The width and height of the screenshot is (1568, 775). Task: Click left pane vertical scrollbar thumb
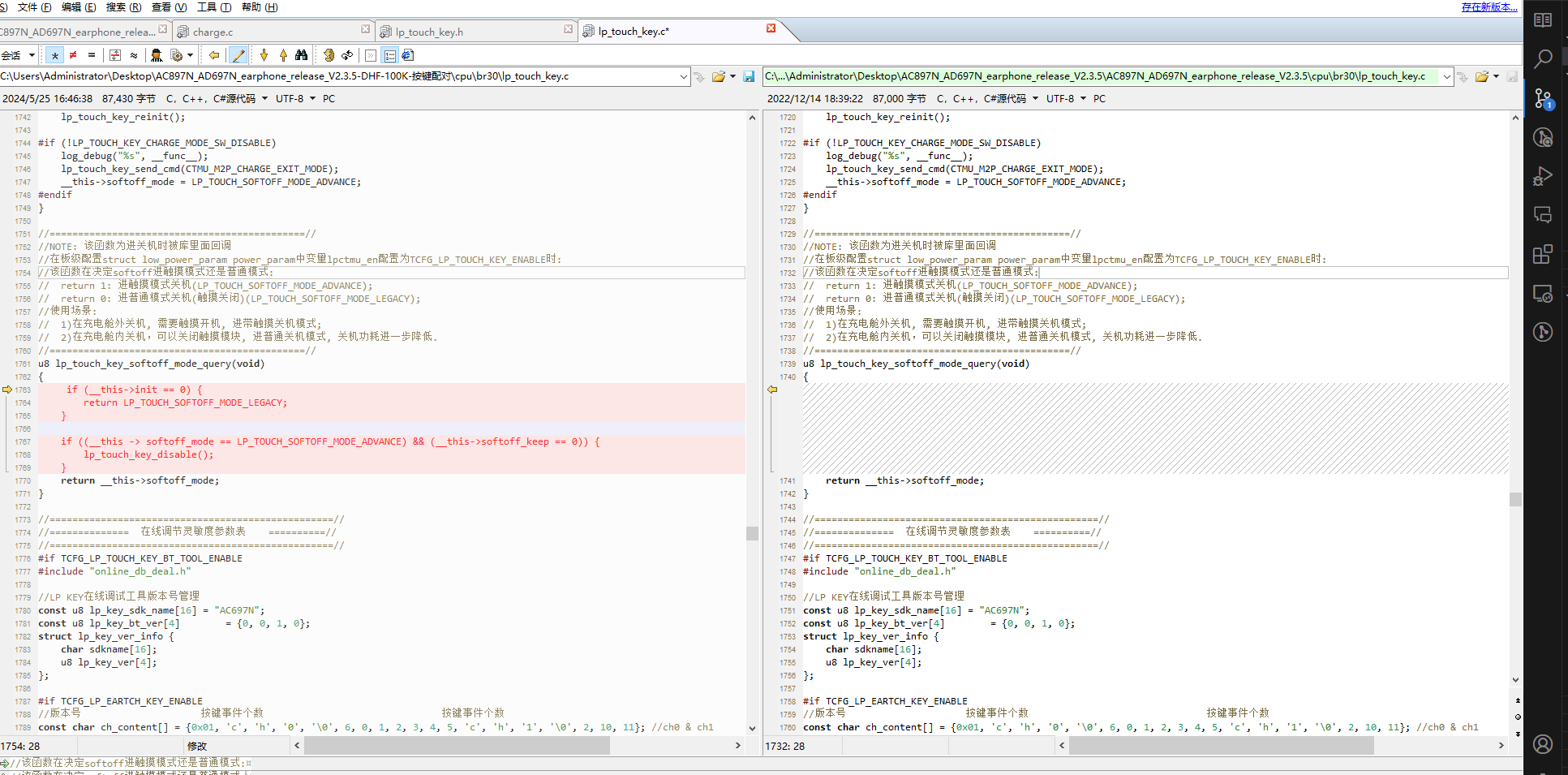pos(752,533)
